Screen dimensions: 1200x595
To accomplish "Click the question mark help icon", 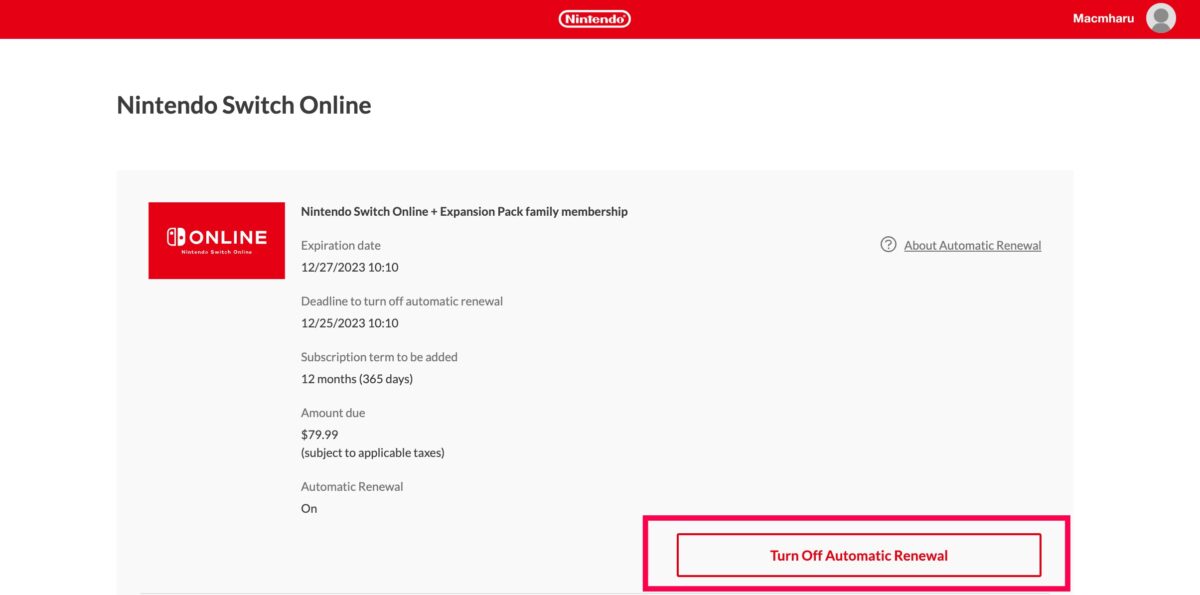I will (888, 245).
